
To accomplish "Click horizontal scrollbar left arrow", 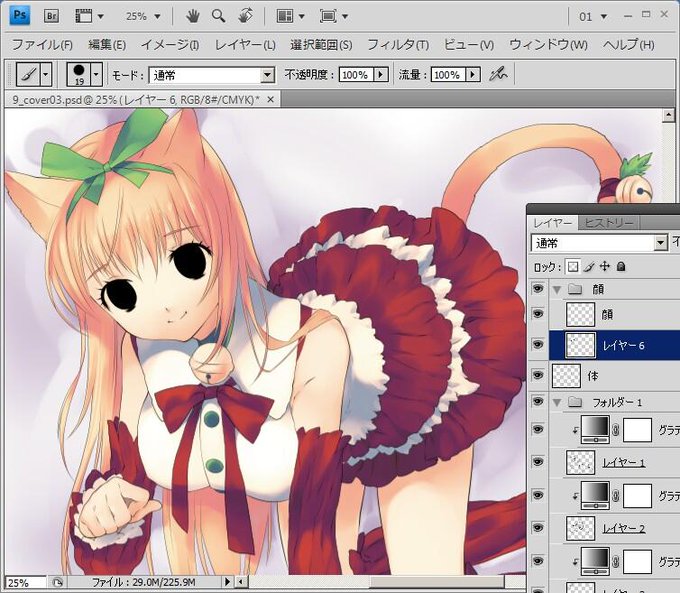I will tap(241, 582).
